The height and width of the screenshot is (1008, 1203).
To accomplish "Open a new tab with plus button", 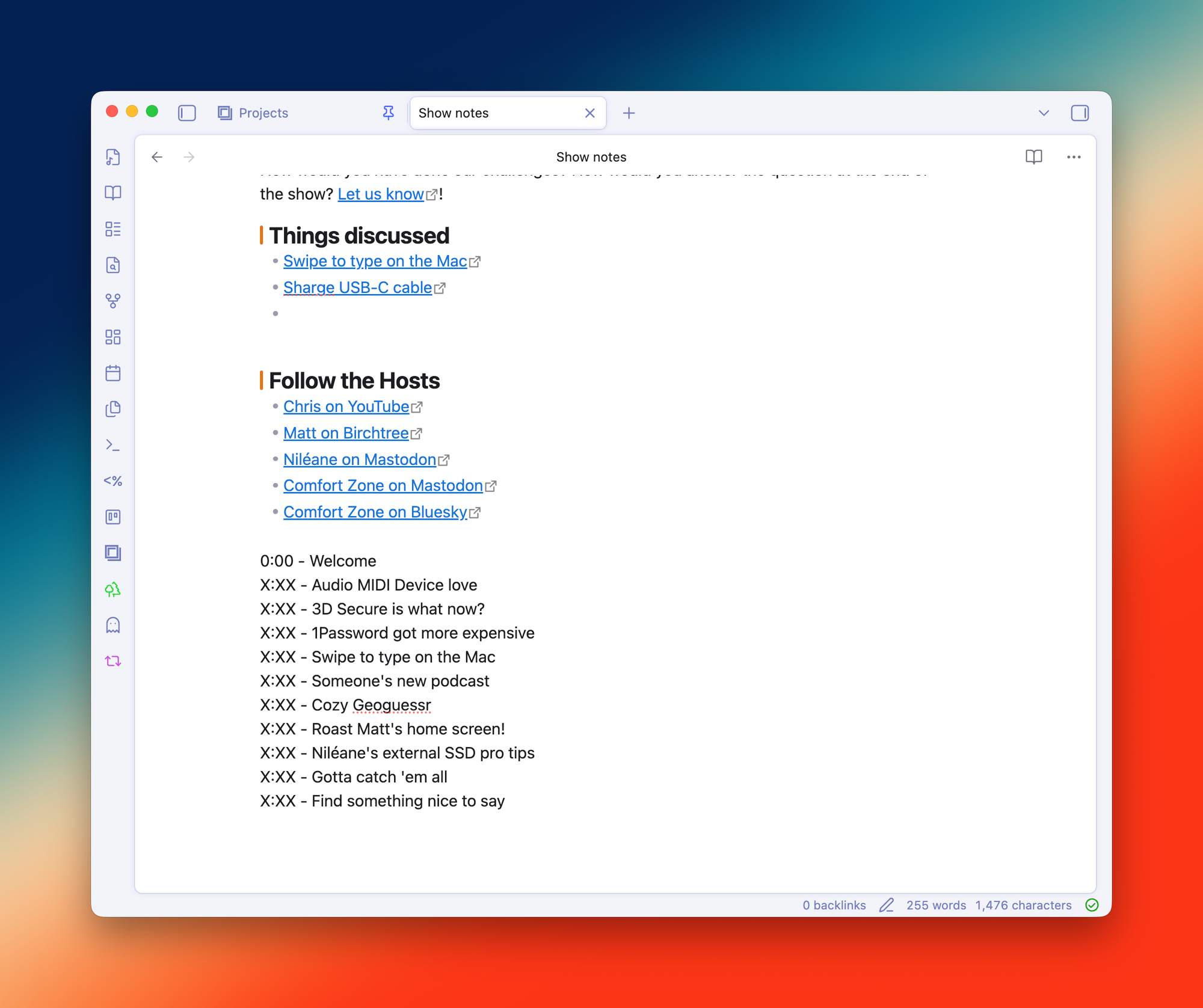I will [x=629, y=113].
